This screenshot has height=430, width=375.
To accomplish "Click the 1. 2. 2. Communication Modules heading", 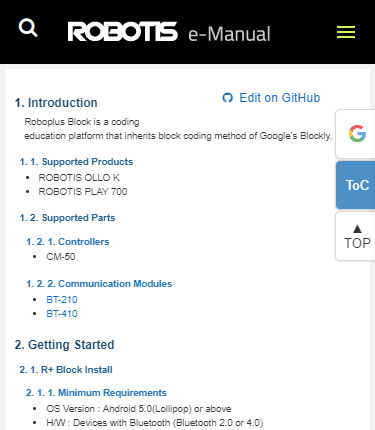I will click(x=99, y=284).
